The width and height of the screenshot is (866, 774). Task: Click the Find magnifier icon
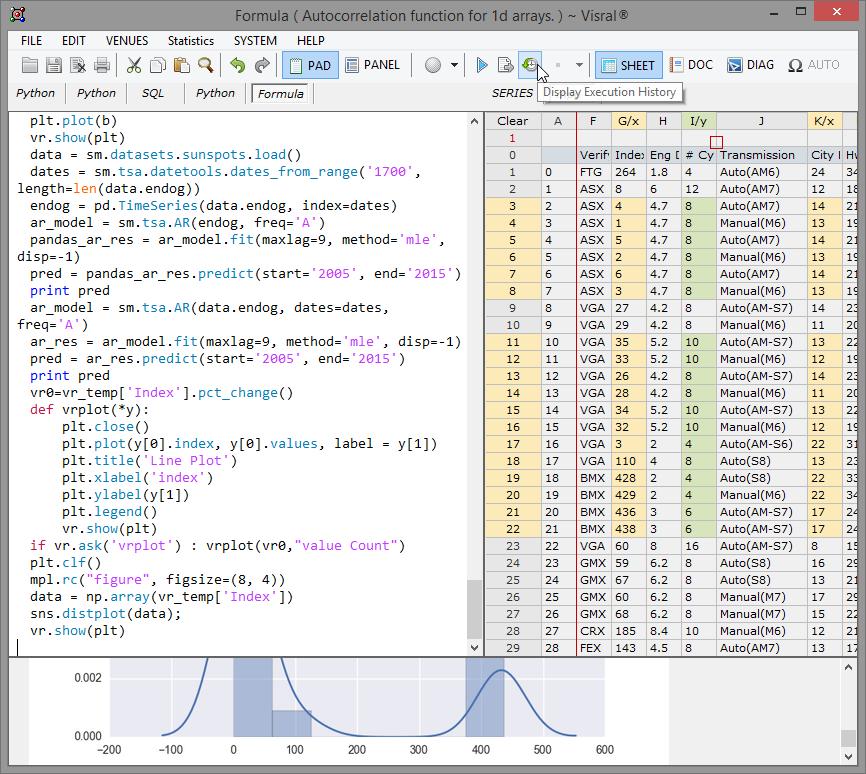tap(205, 66)
